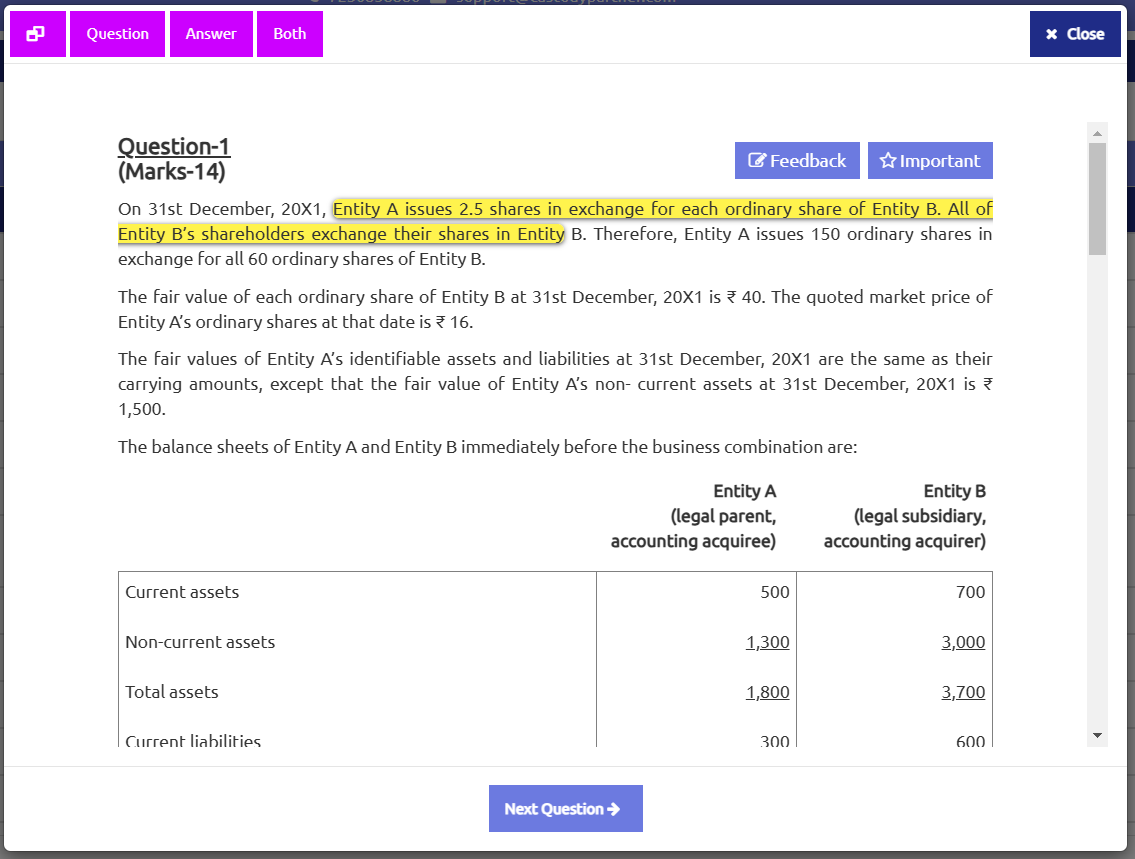Click the 1,300 non-current assets value
1135x859 pixels.
tap(767, 642)
